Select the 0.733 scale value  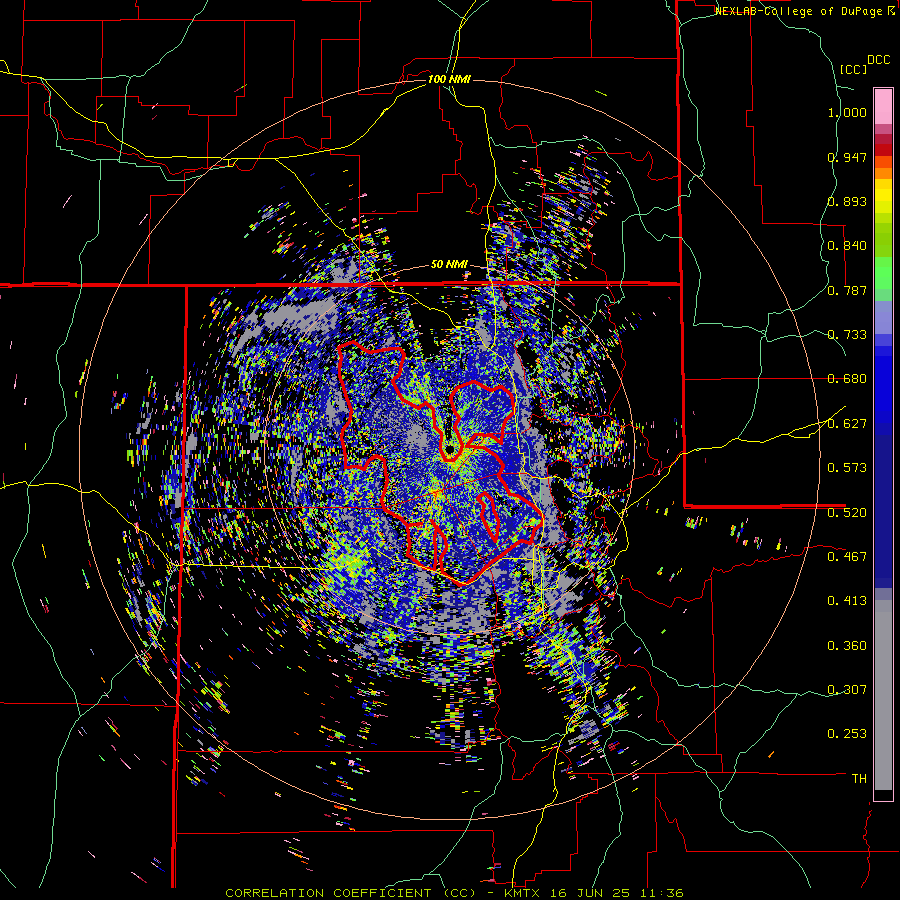(847, 335)
